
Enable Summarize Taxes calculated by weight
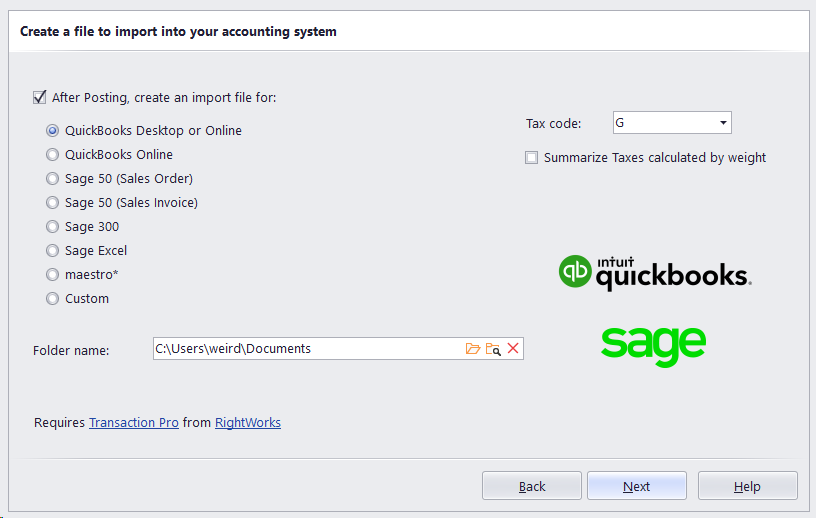coord(532,158)
